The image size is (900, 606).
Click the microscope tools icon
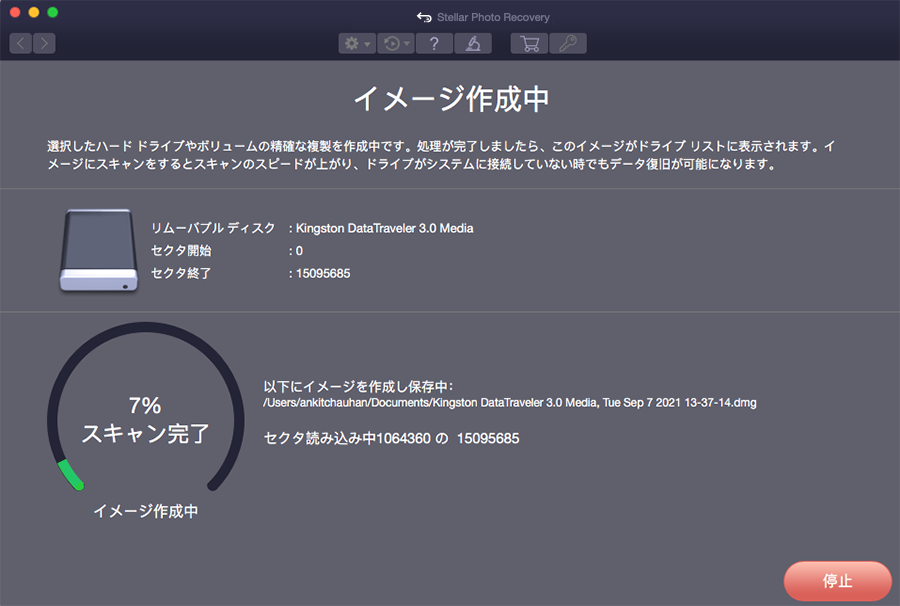(473, 43)
